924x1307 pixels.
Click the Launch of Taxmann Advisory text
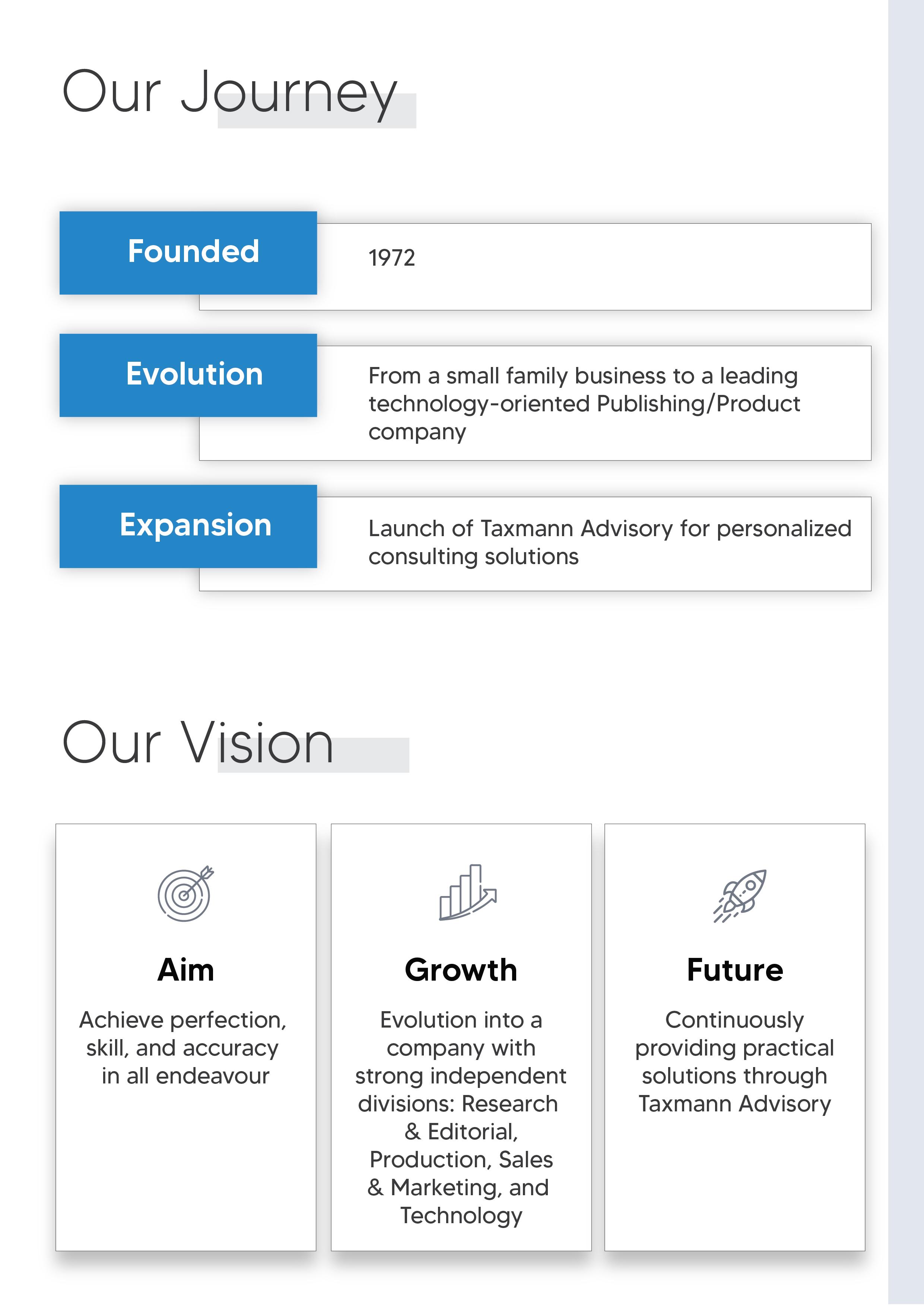pyautogui.click(x=610, y=542)
